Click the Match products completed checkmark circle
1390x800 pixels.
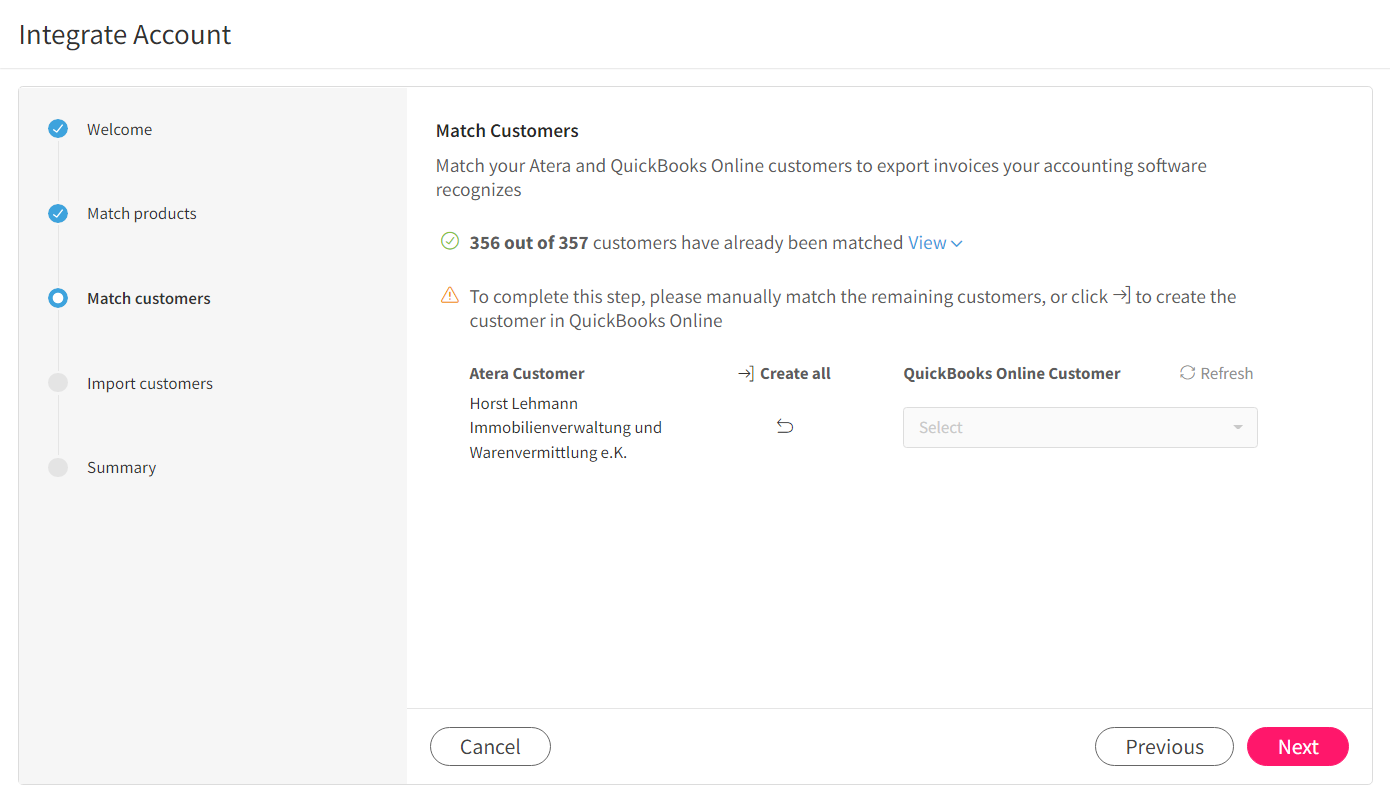pos(58,213)
